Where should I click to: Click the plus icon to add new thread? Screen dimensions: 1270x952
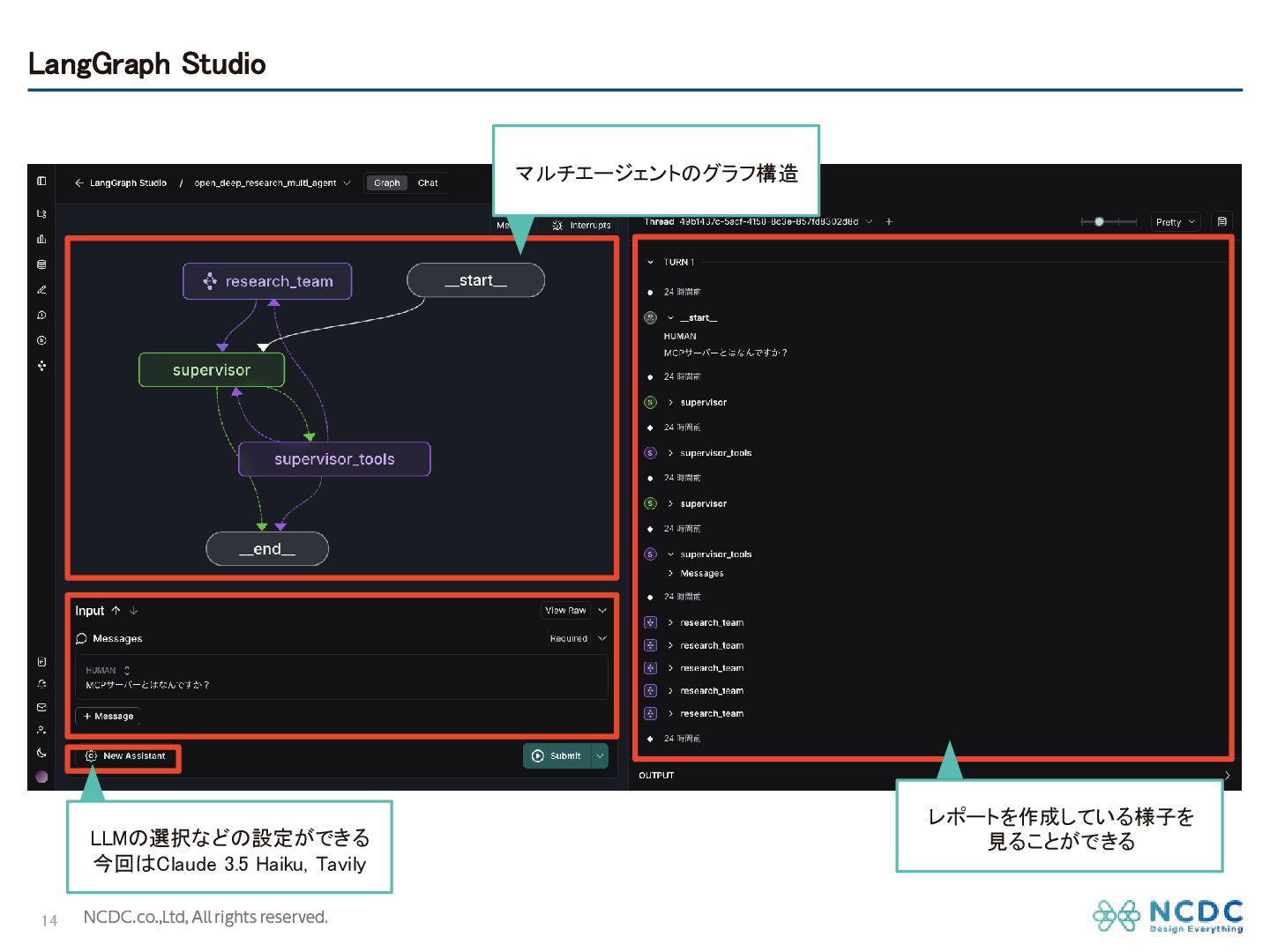point(889,222)
